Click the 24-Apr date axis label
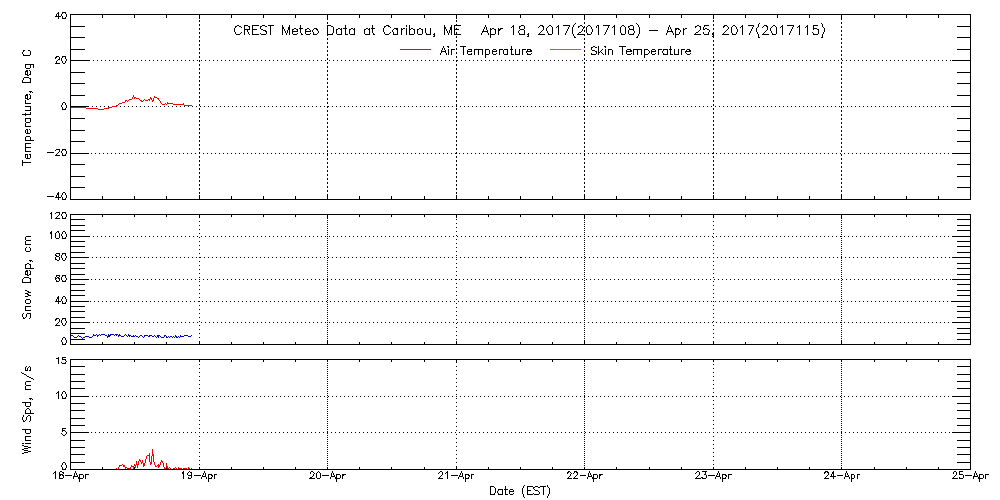The height and width of the screenshot is (500, 1000). 842,475
